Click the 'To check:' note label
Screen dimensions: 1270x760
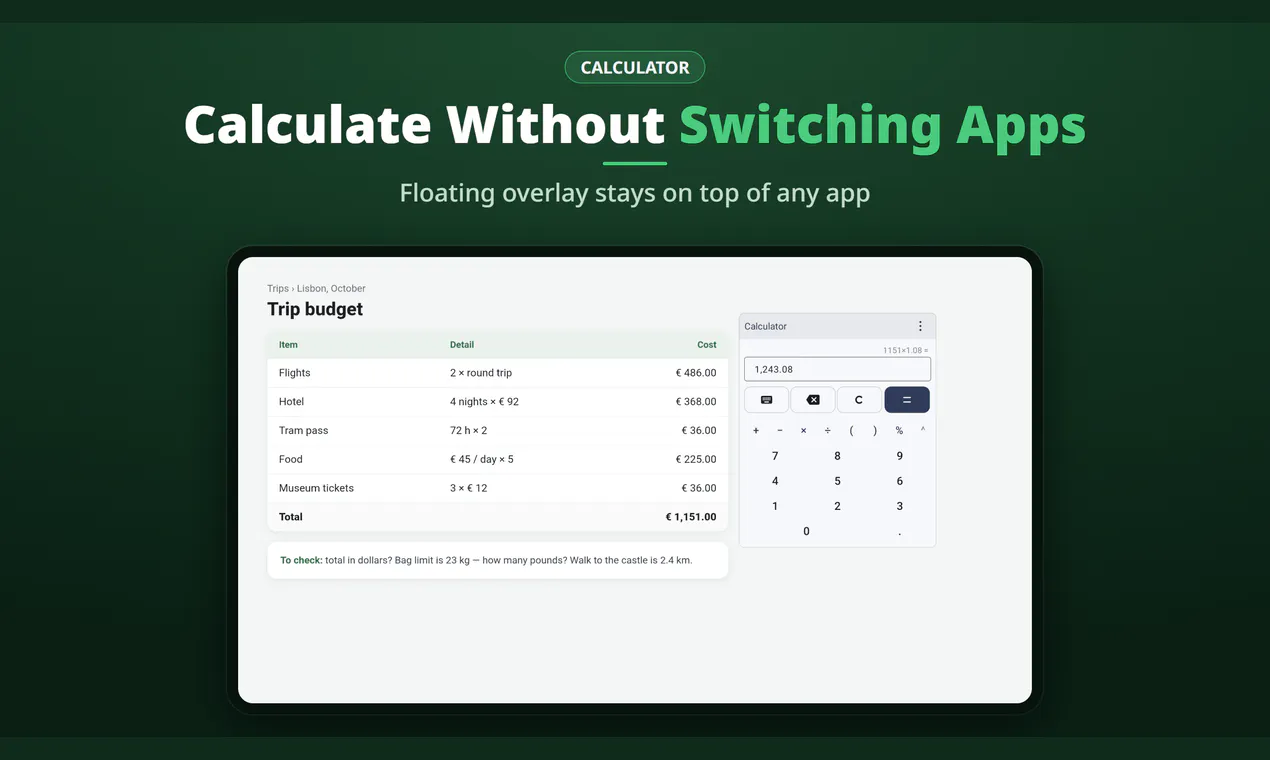(301, 560)
